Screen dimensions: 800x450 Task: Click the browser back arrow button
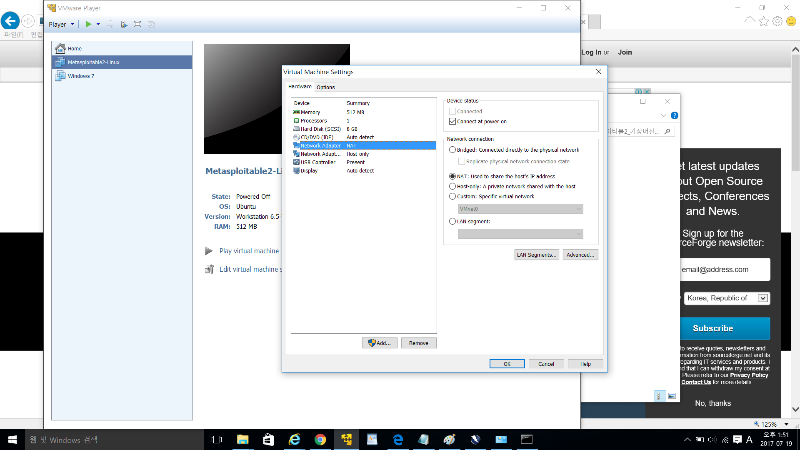(10, 21)
